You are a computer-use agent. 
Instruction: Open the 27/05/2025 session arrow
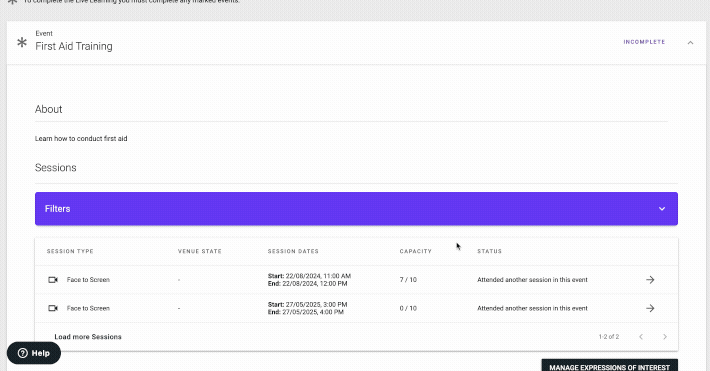650,308
